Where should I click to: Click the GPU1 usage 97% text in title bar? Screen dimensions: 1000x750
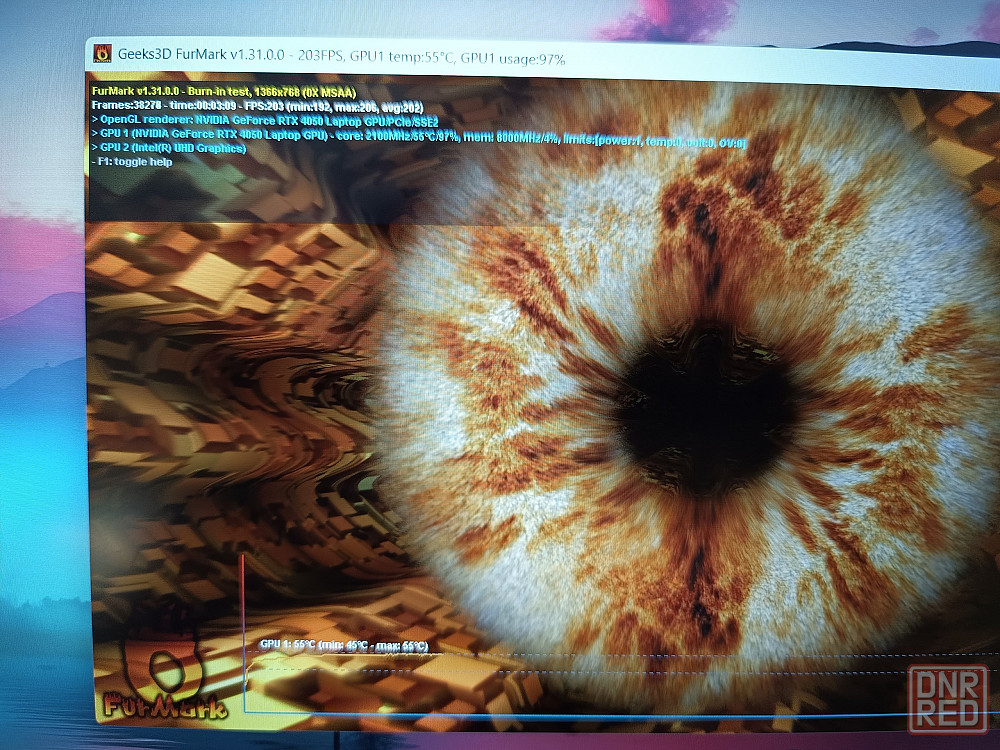coord(525,60)
